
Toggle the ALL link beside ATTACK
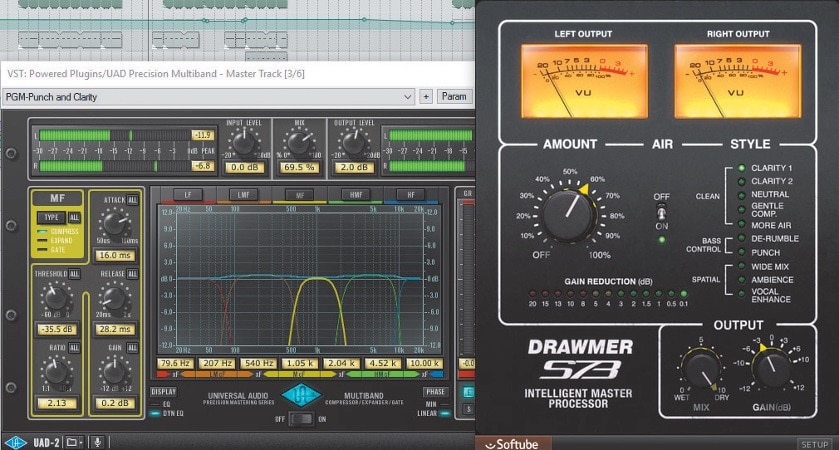(x=132, y=200)
